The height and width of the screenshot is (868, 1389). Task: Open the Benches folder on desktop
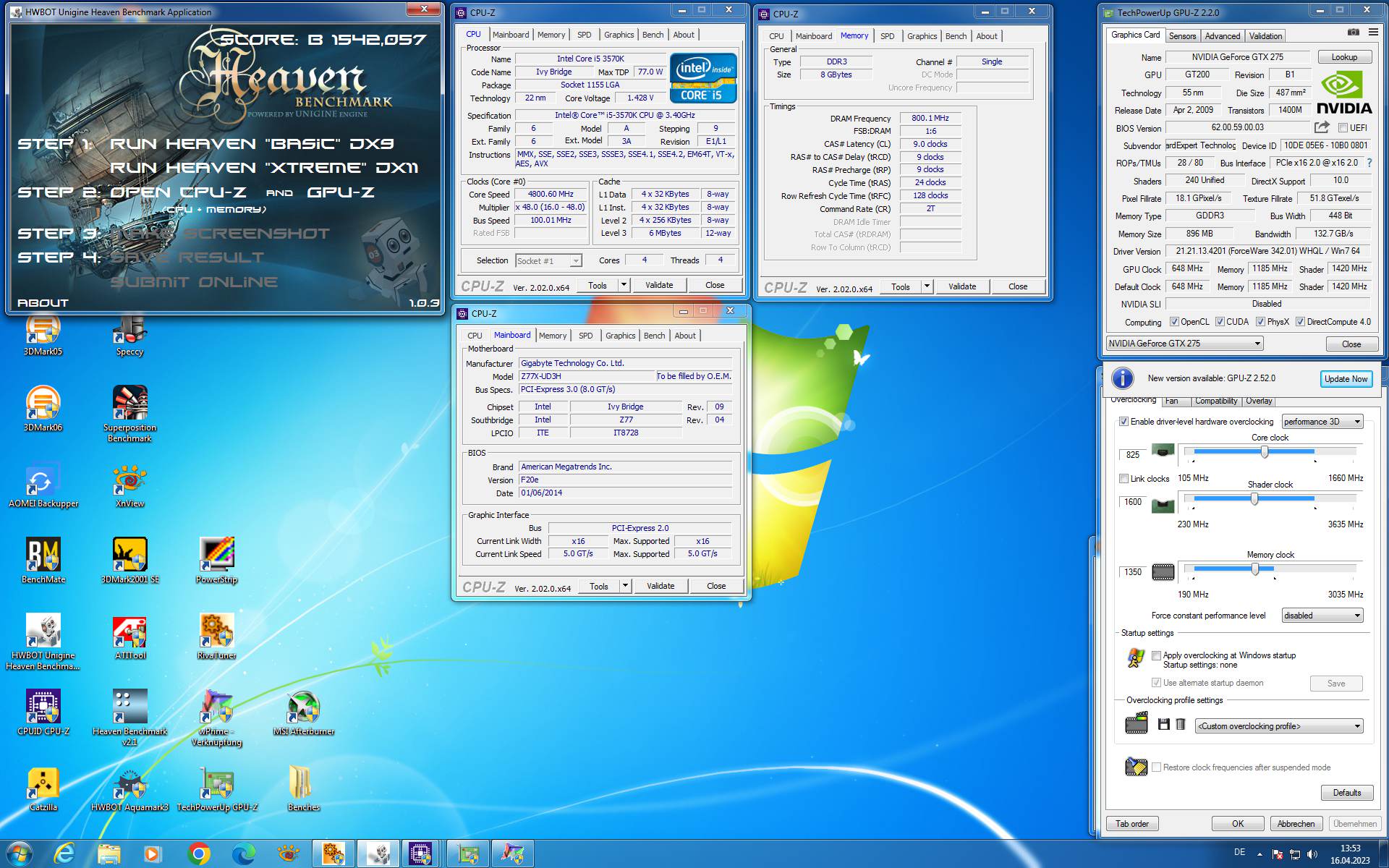coord(304,788)
